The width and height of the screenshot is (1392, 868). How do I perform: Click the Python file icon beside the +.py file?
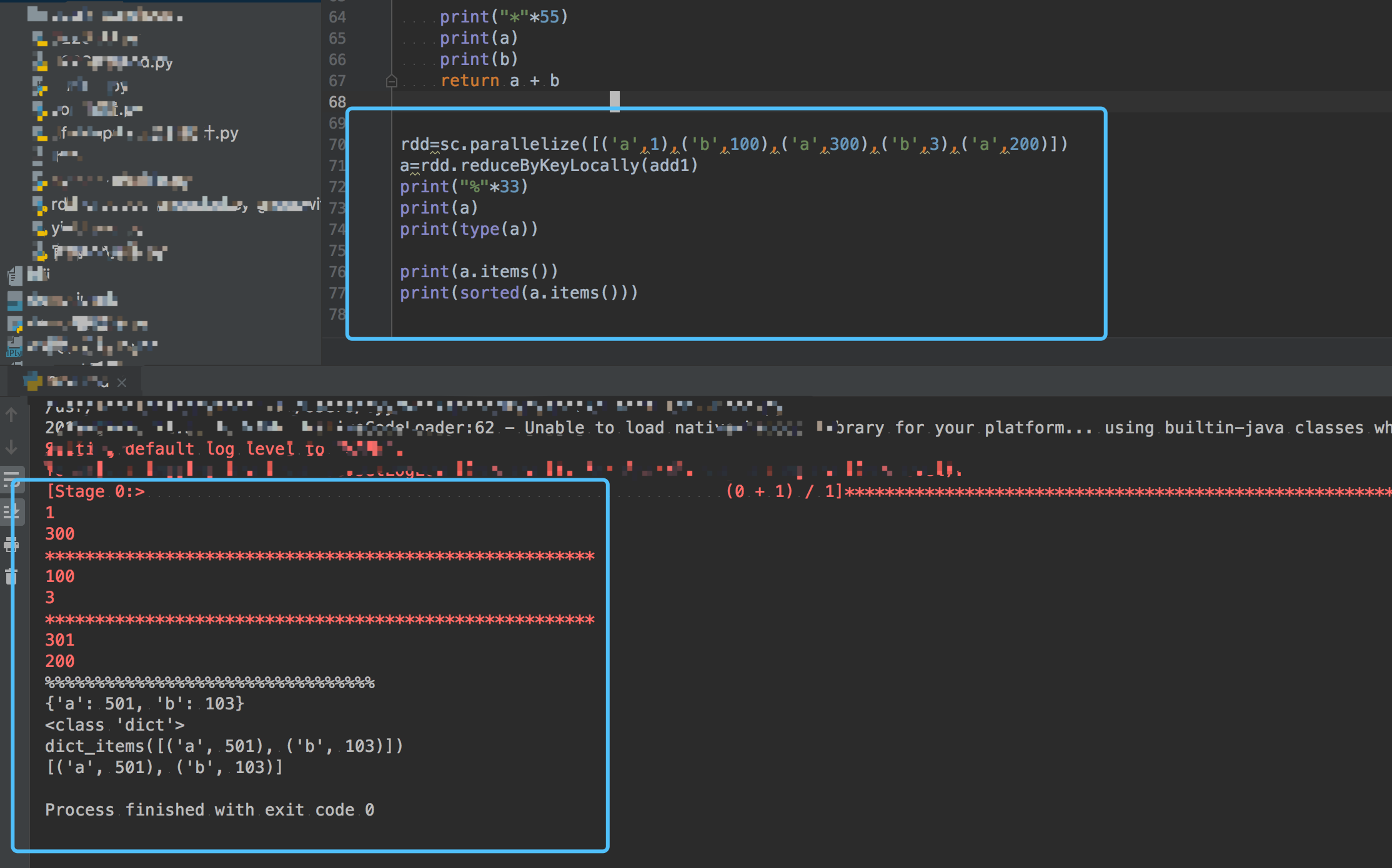pos(41,134)
